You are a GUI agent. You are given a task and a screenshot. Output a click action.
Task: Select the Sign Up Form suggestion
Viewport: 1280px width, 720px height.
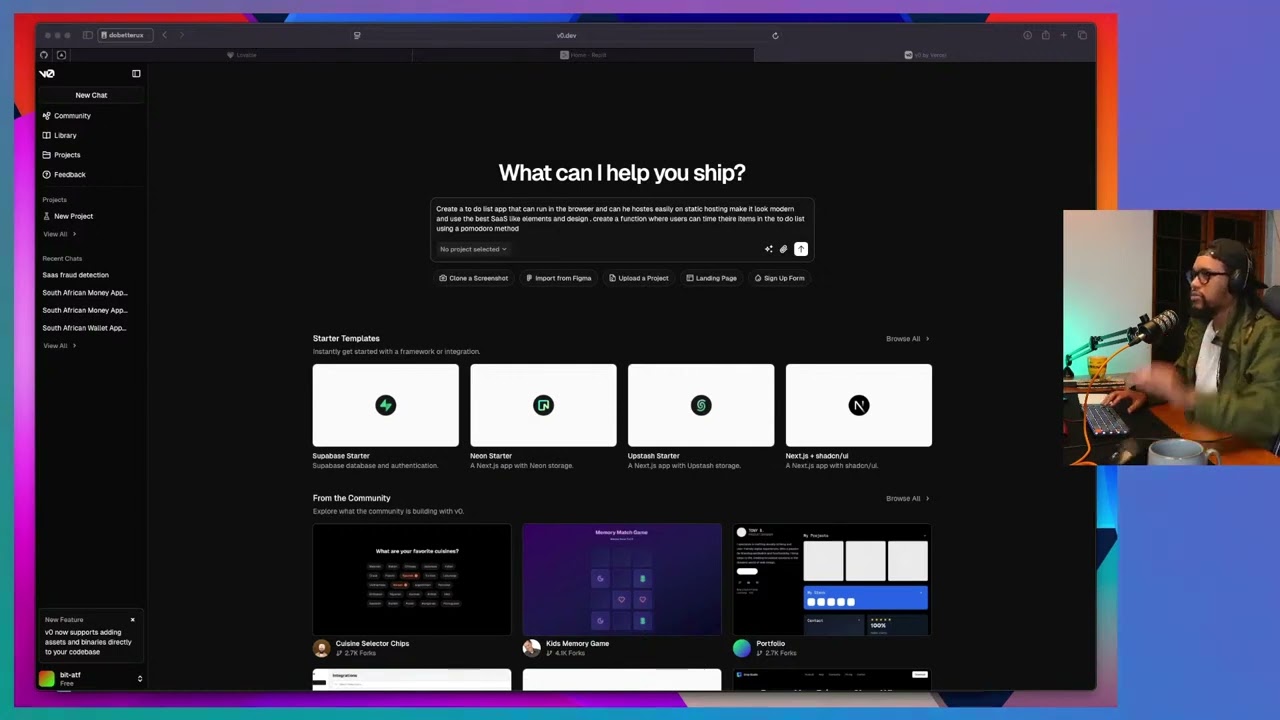click(x=779, y=278)
